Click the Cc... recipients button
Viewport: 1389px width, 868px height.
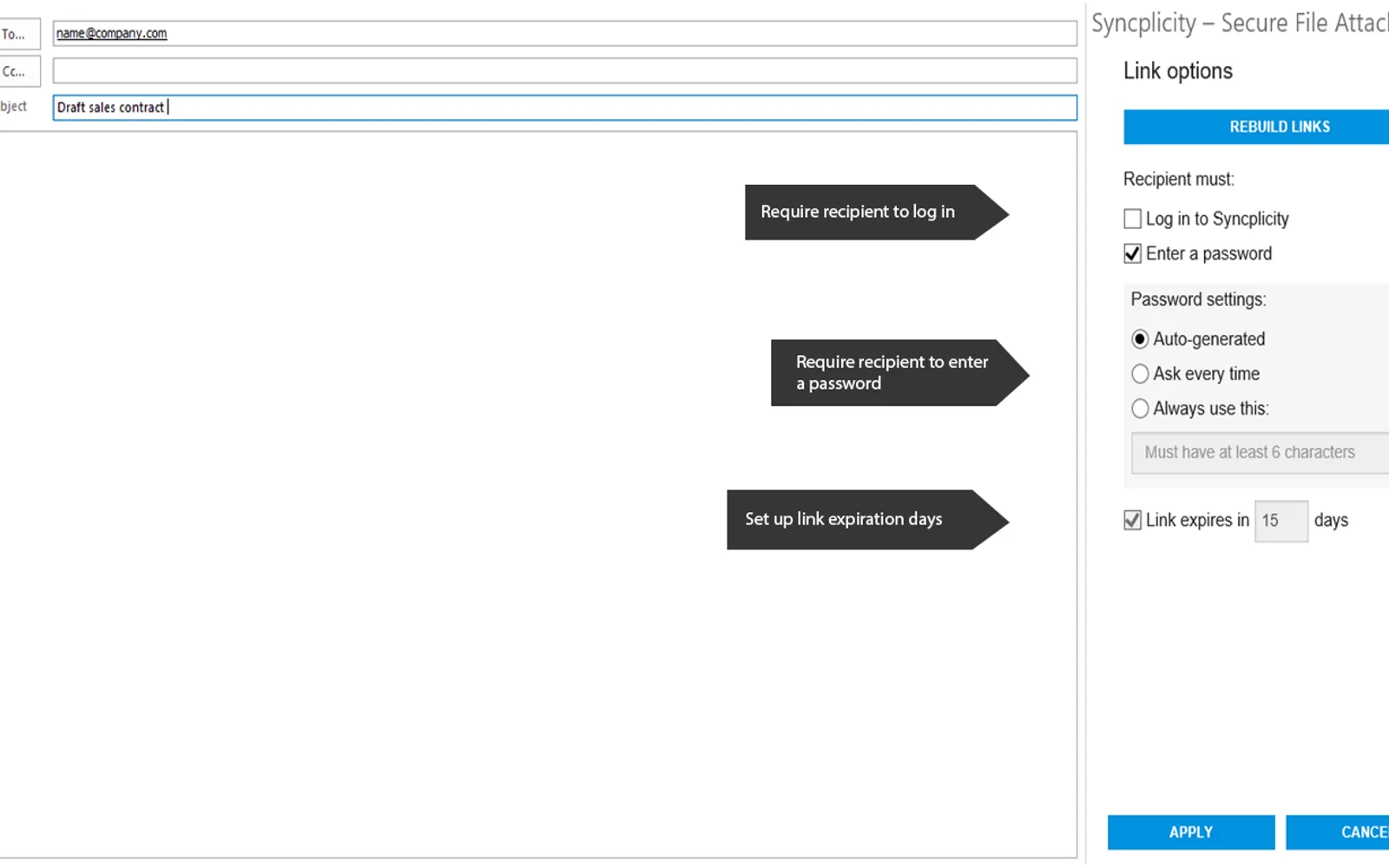click(19, 71)
